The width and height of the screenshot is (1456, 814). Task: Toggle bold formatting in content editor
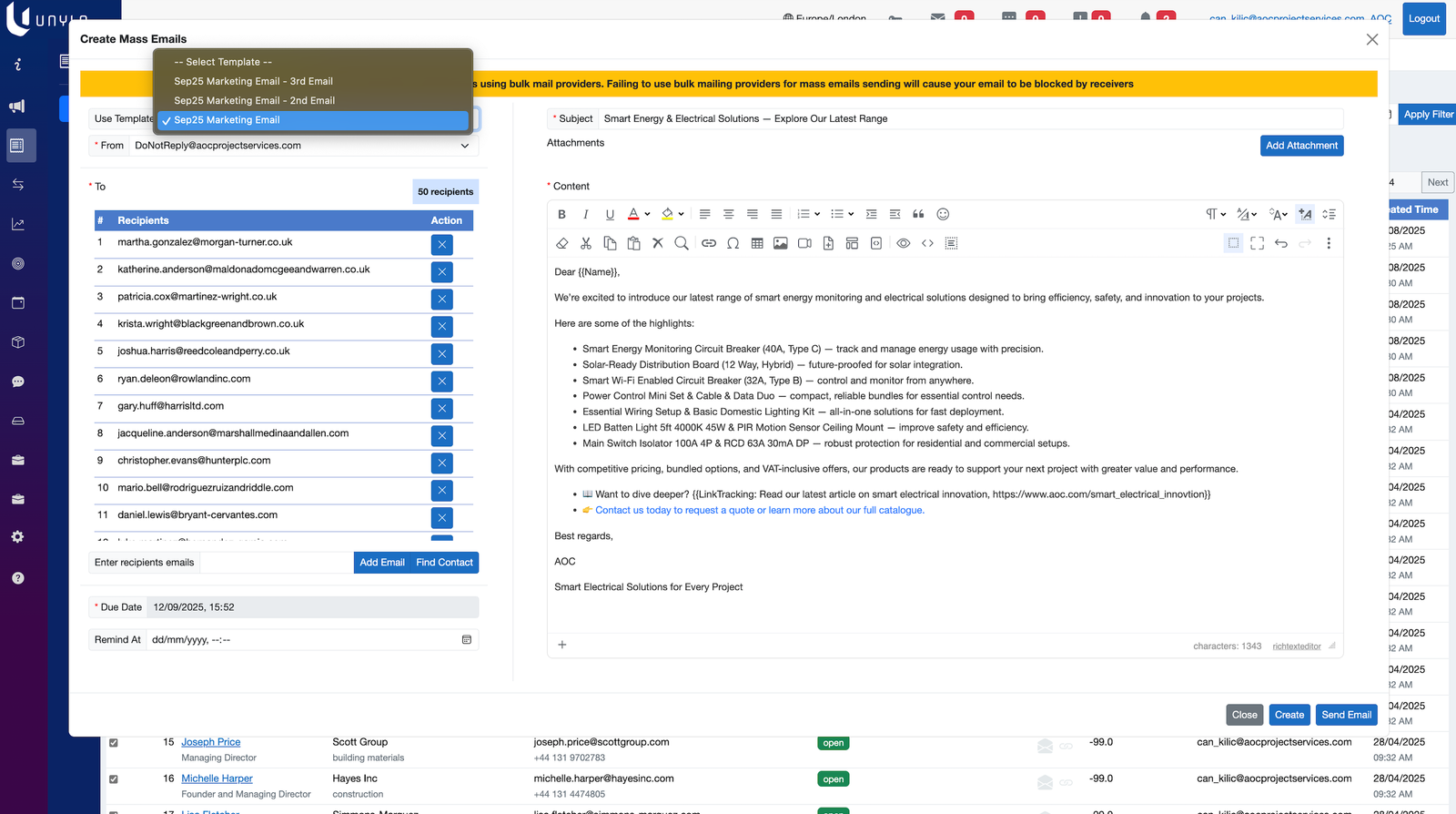[x=561, y=215]
